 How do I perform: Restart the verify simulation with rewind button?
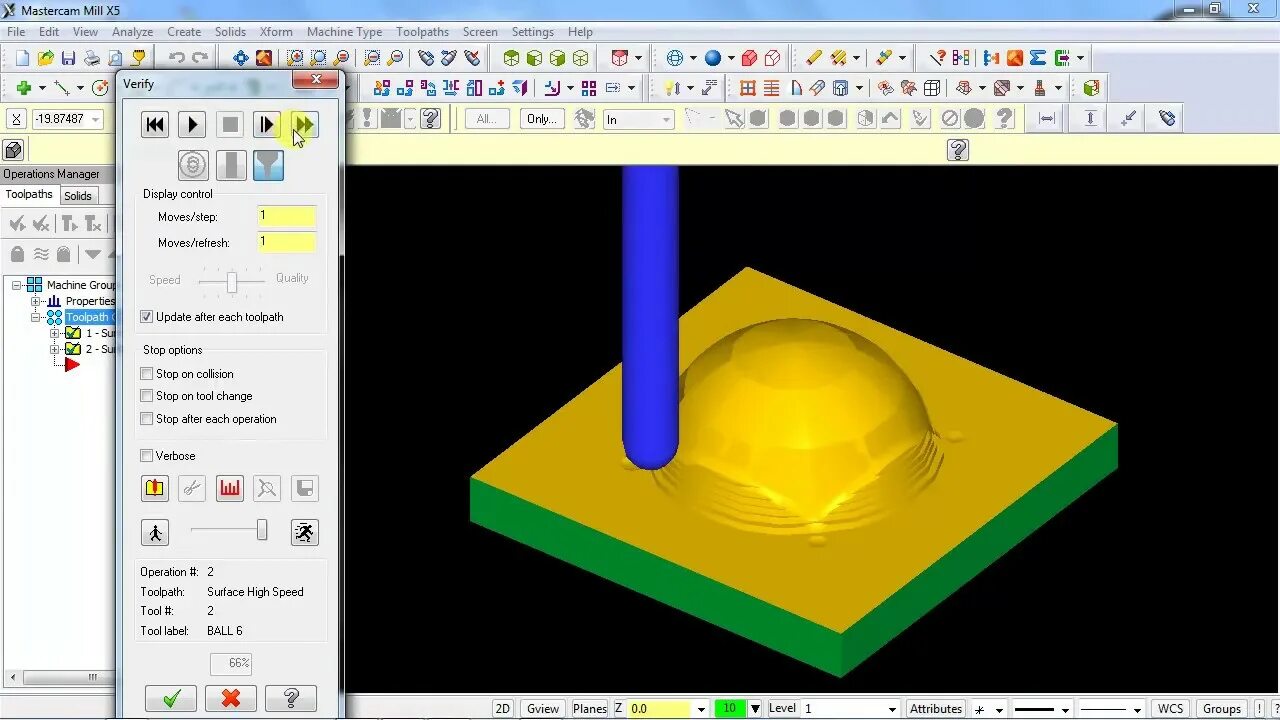155,125
